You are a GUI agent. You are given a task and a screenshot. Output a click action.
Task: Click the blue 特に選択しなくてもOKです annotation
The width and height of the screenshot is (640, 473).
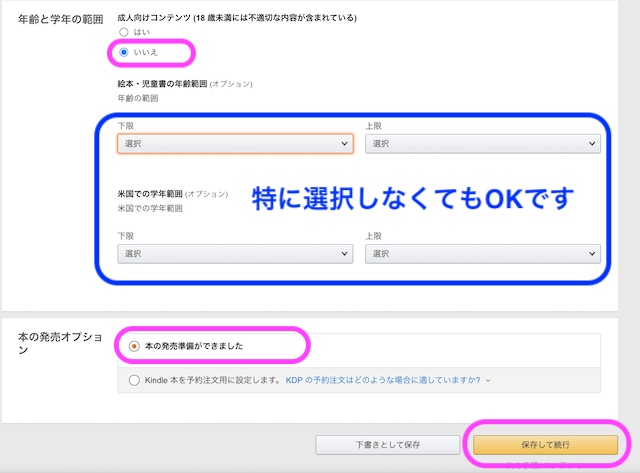(411, 198)
